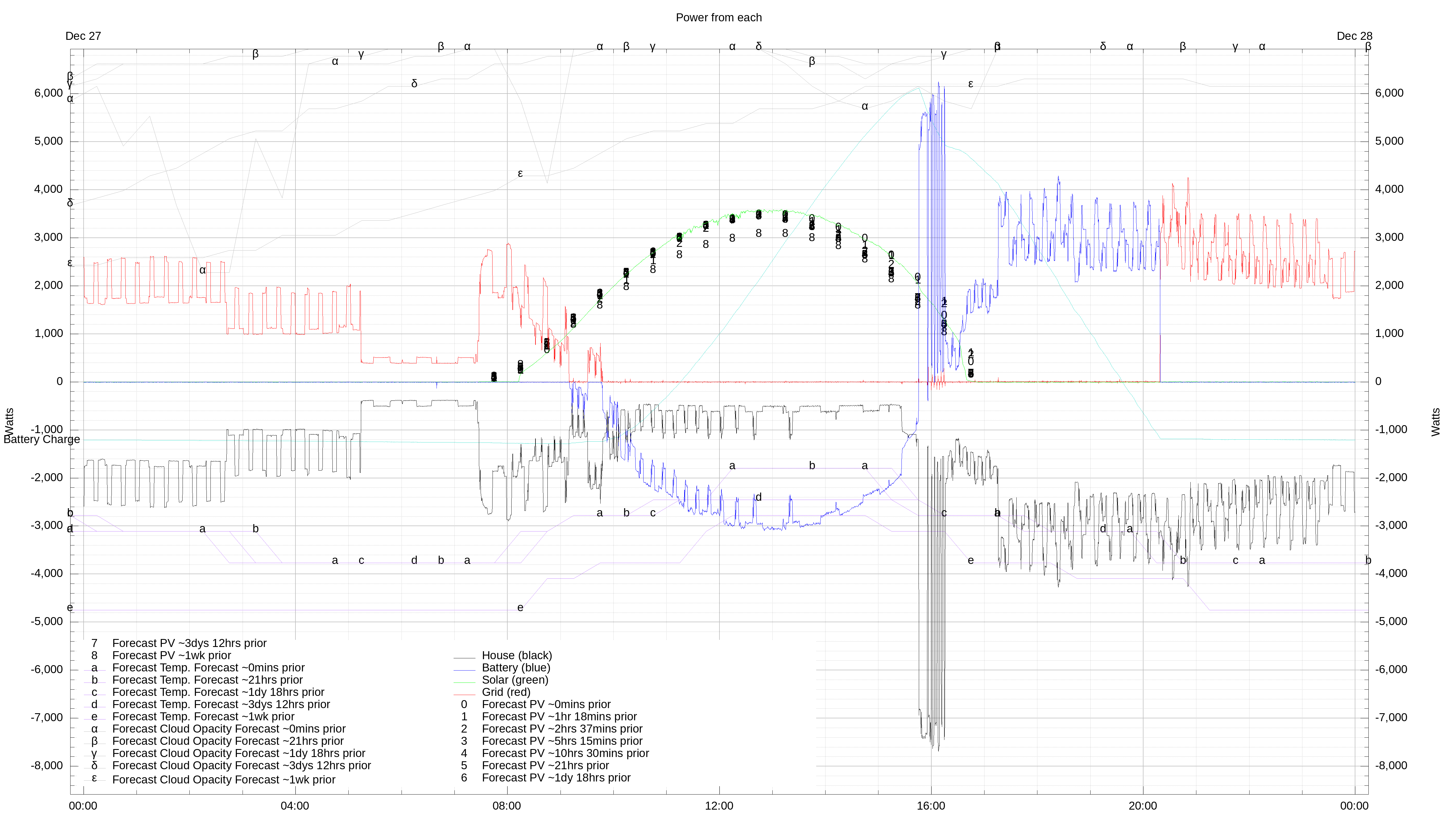Click legend 'Forecast Cloud Opacity Forecast ~21hrs prior'
Image resolution: width=1456 pixels, height=819 pixels.
pyautogui.click(x=214, y=742)
